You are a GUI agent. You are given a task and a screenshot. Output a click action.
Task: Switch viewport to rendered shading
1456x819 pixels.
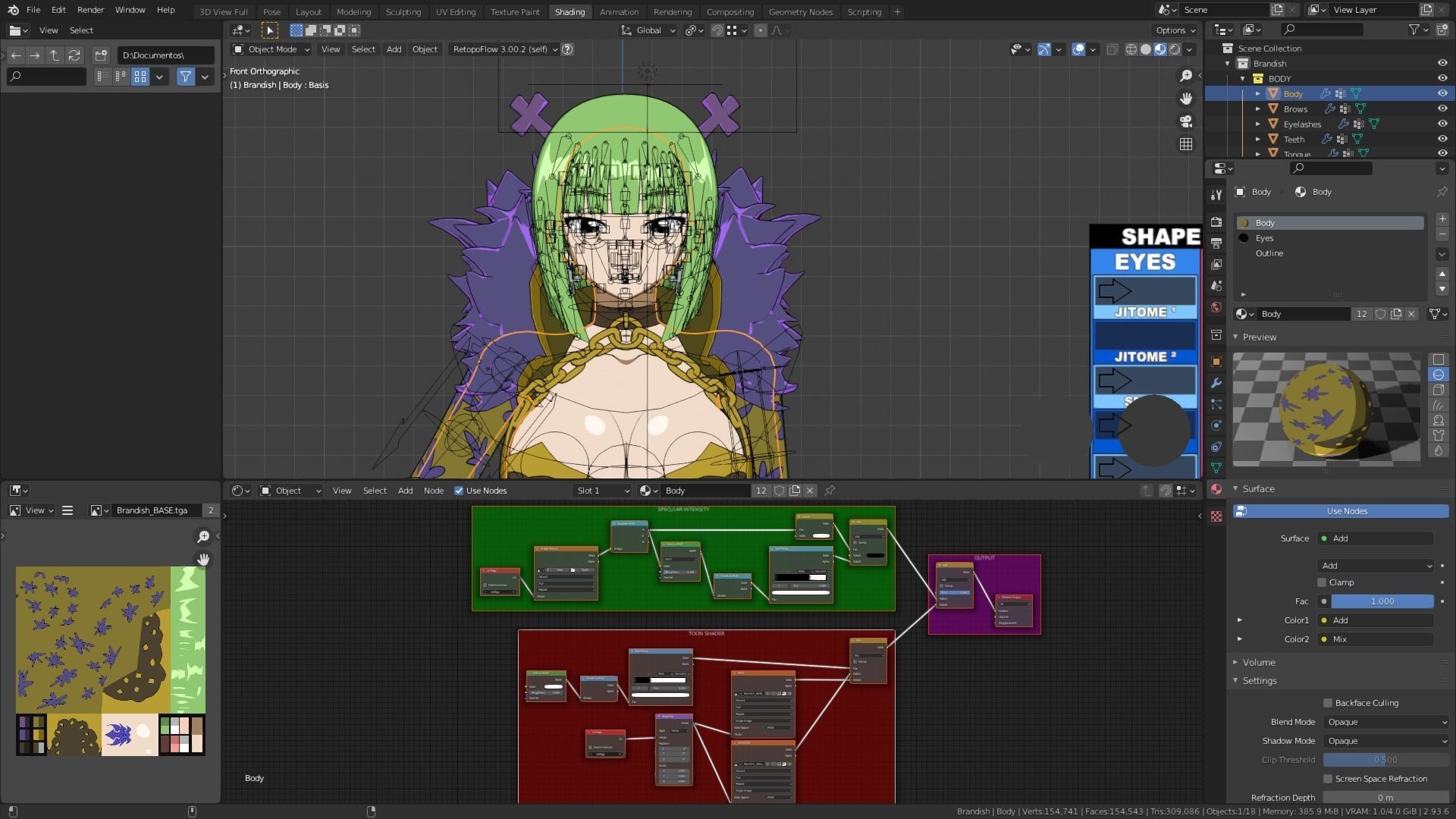[1175, 49]
